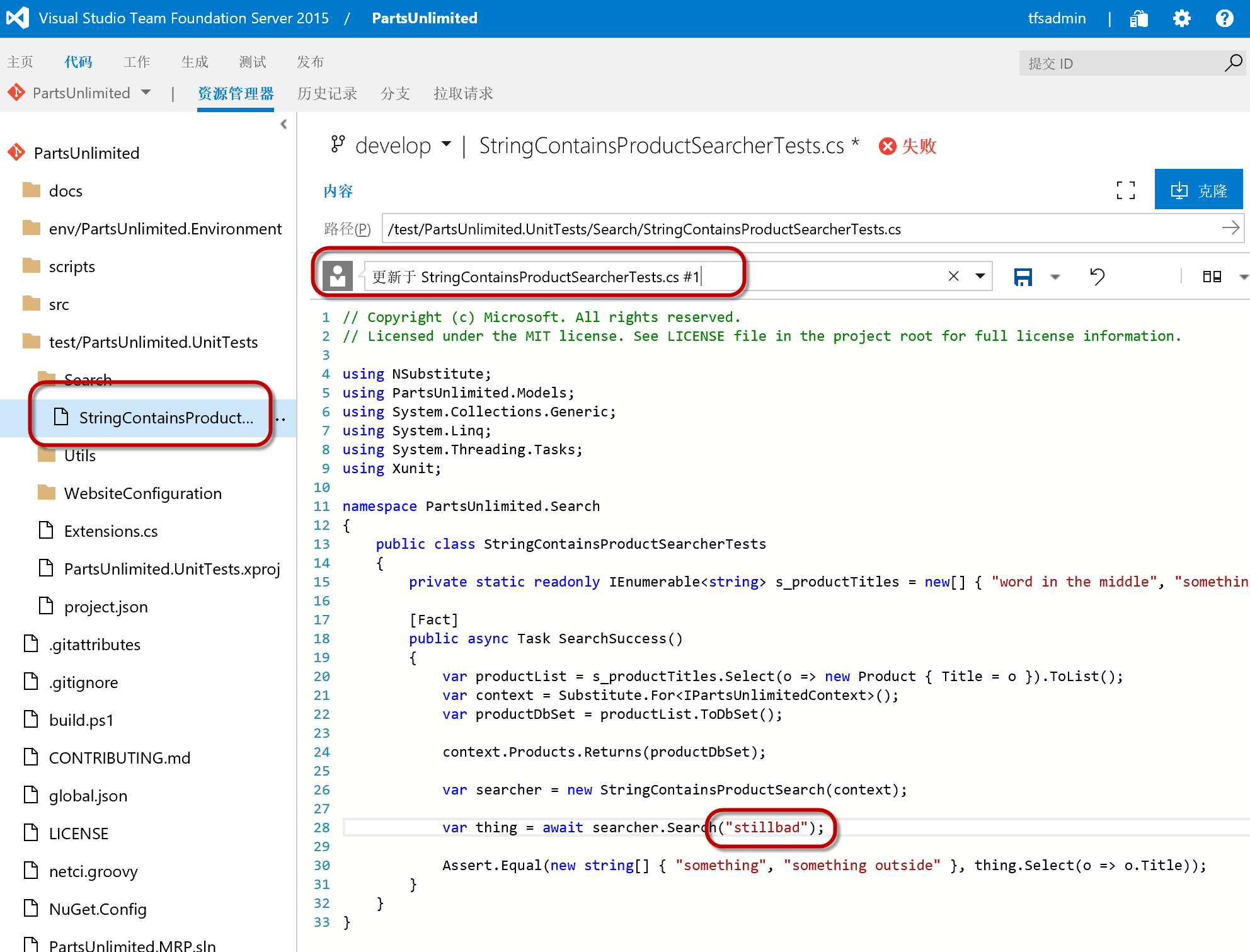This screenshot has height=952, width=1250.
Task: Open more actions for StringContainsProduct file
Action: pos(281,419)
